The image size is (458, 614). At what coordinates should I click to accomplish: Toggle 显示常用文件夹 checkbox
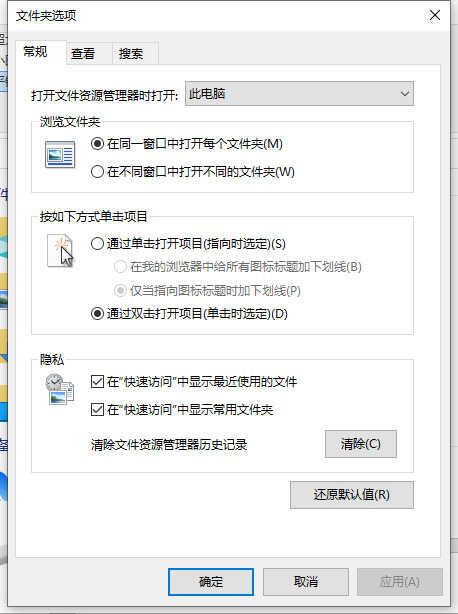97,410
